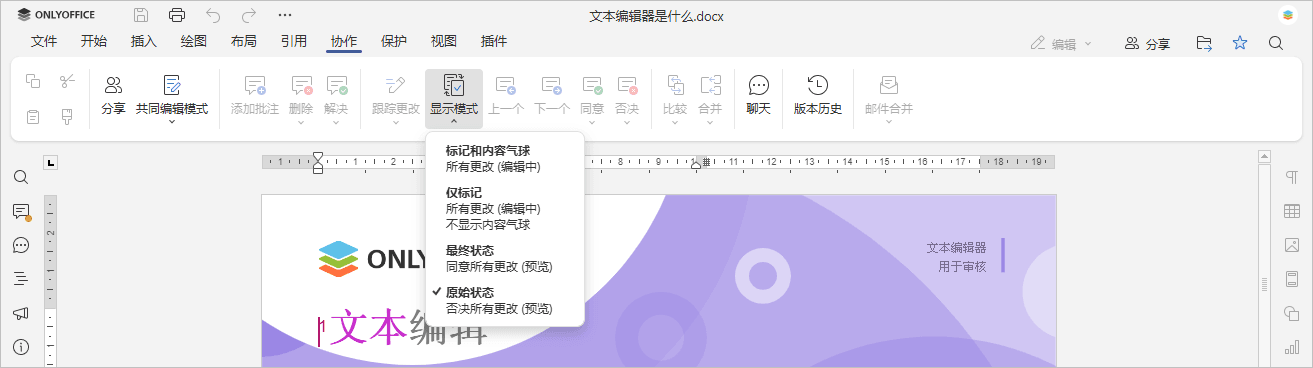1313x368 pixels.
Task: Click the 下一个 next change button
Action: (551, 96)
